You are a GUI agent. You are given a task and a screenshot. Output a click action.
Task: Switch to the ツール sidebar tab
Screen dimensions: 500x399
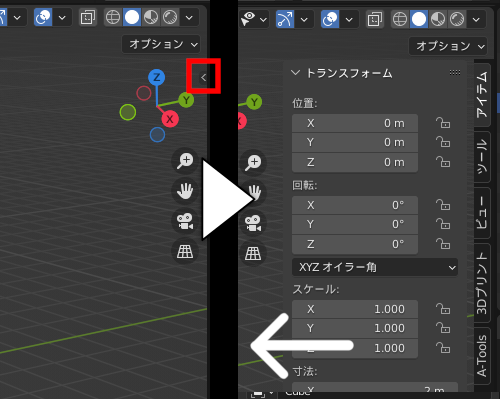click(482, 157)
